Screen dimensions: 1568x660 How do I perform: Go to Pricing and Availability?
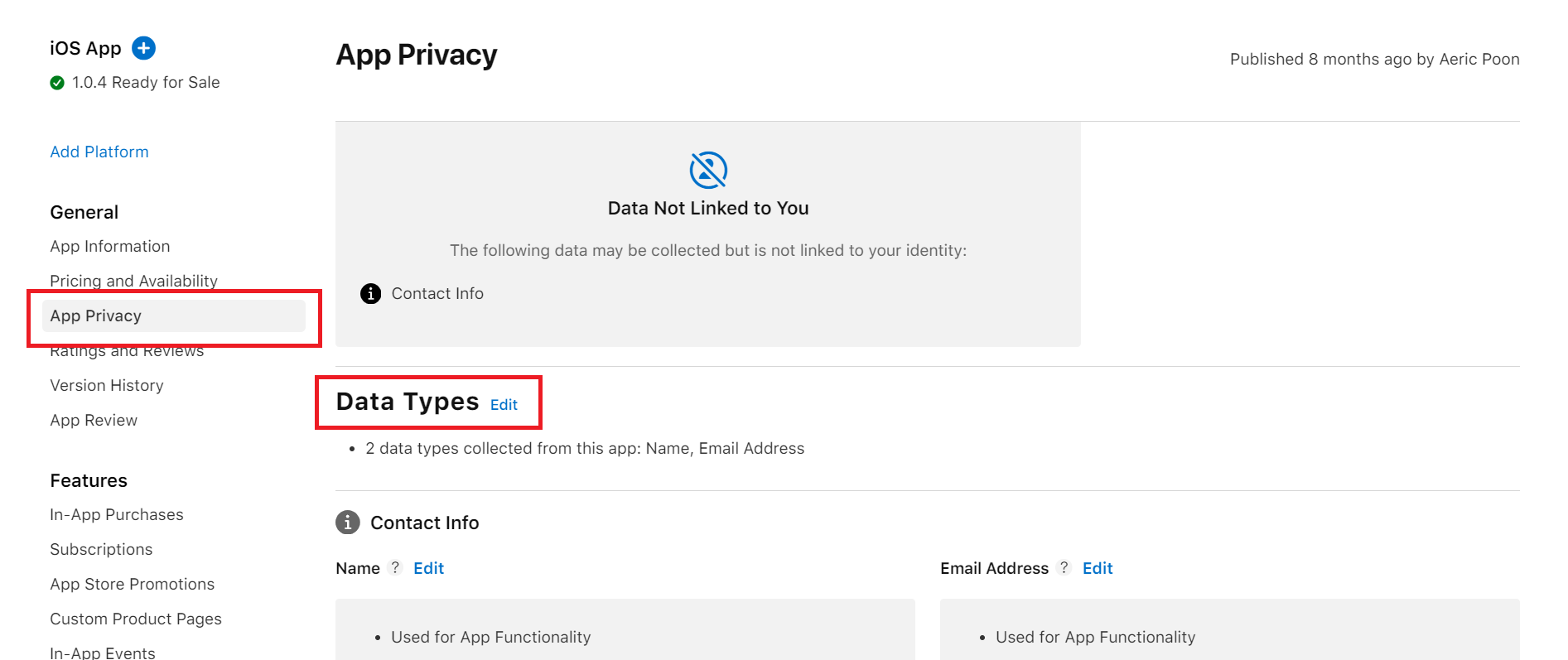point(133,281)
